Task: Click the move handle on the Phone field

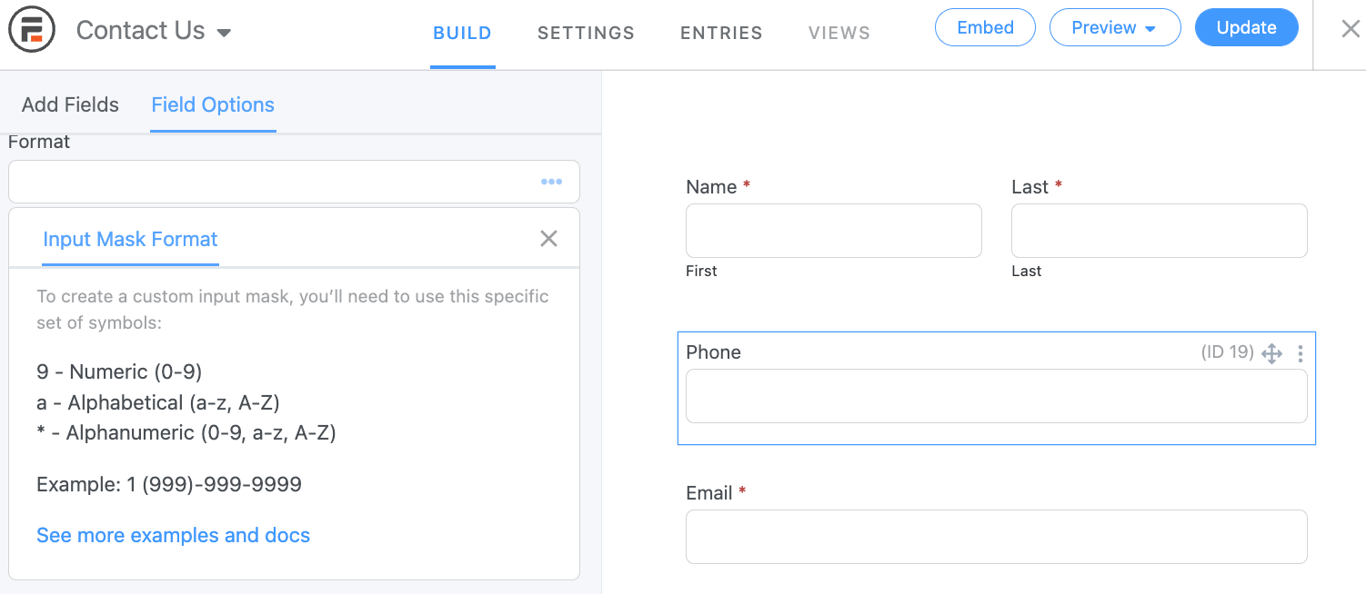Action: (x=1272, y=353)
